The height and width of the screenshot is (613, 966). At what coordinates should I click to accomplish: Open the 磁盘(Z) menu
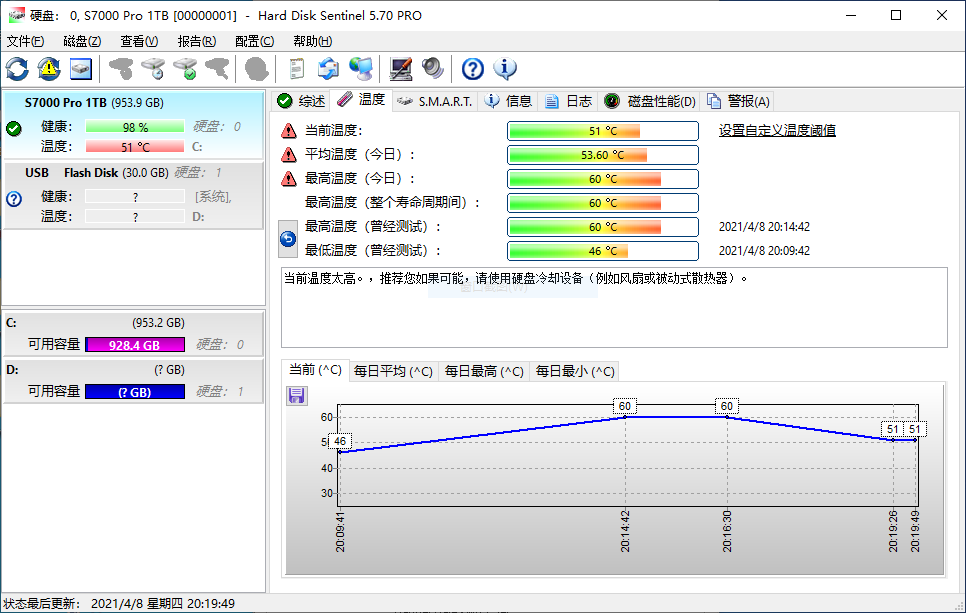(82, 41)
